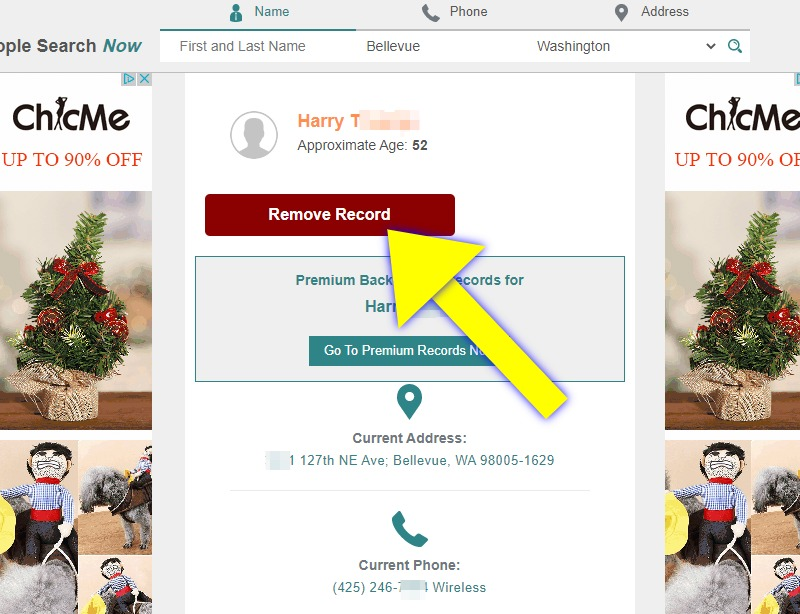Switch to the Address search tab
Screen dimensions: 800x614
click(x=652, y=12)
